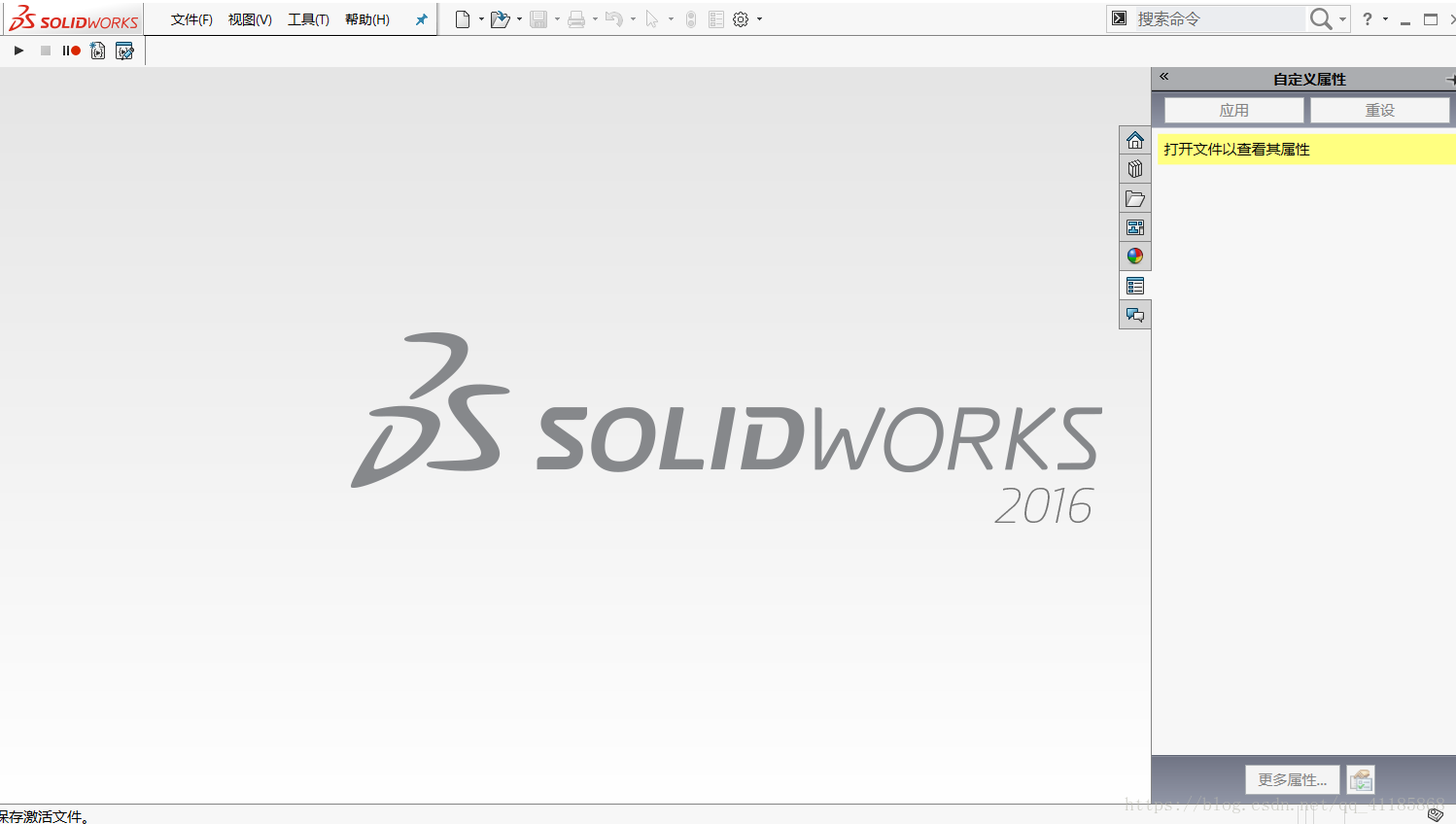Click the command prompt icon beside search
This screenshot has width=1456, height=824.
click(1120, 18)
